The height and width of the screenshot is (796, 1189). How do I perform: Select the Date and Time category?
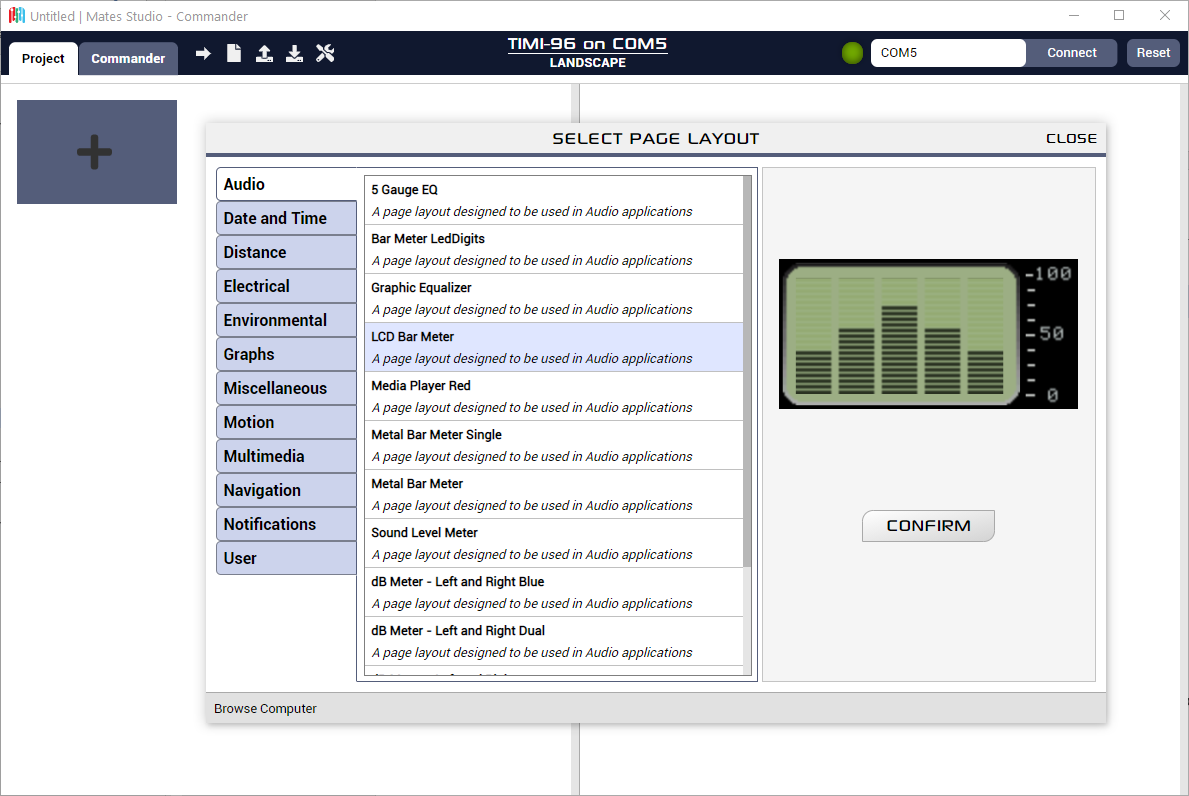pyautogui.click(x=287, y=218)
